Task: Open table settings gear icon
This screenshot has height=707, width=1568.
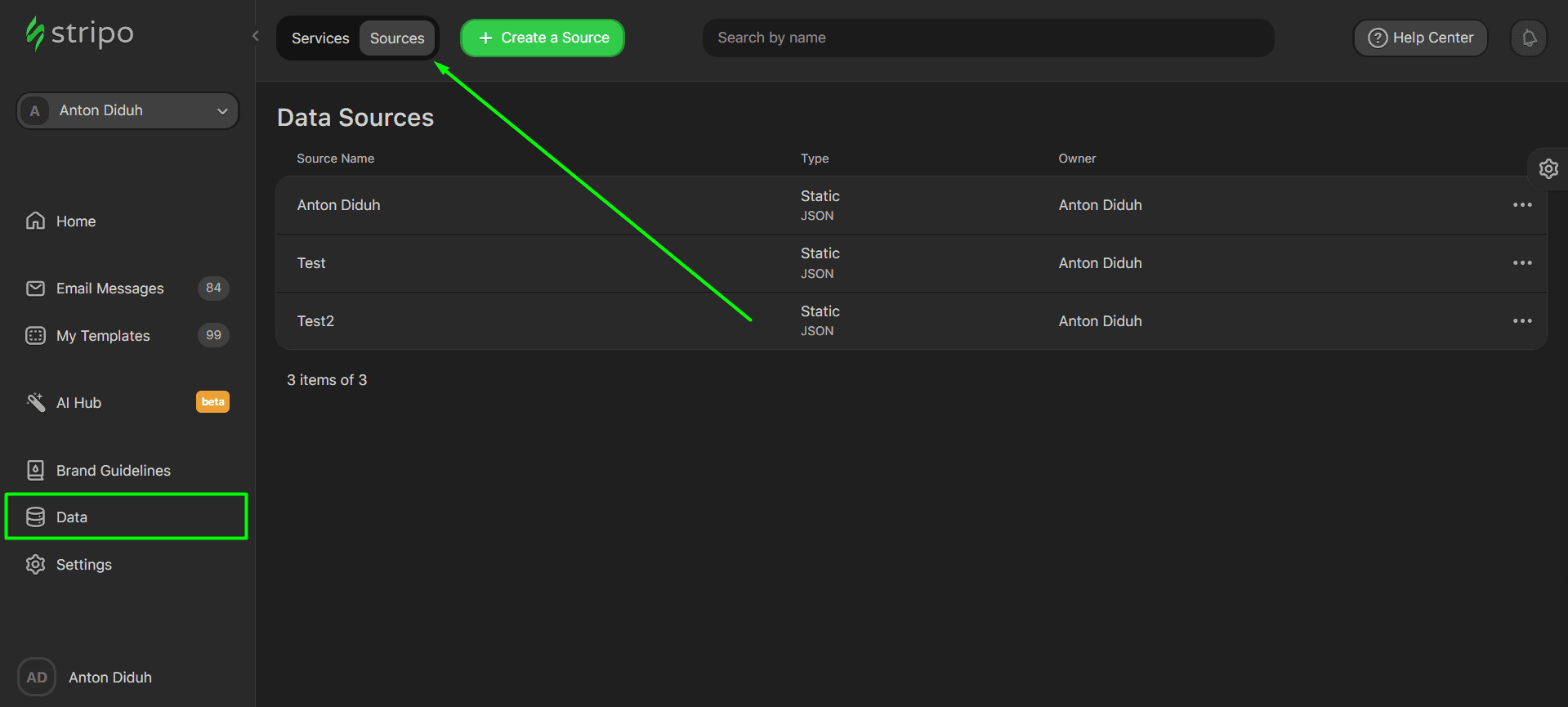Action: click(x=1548, y=169)
